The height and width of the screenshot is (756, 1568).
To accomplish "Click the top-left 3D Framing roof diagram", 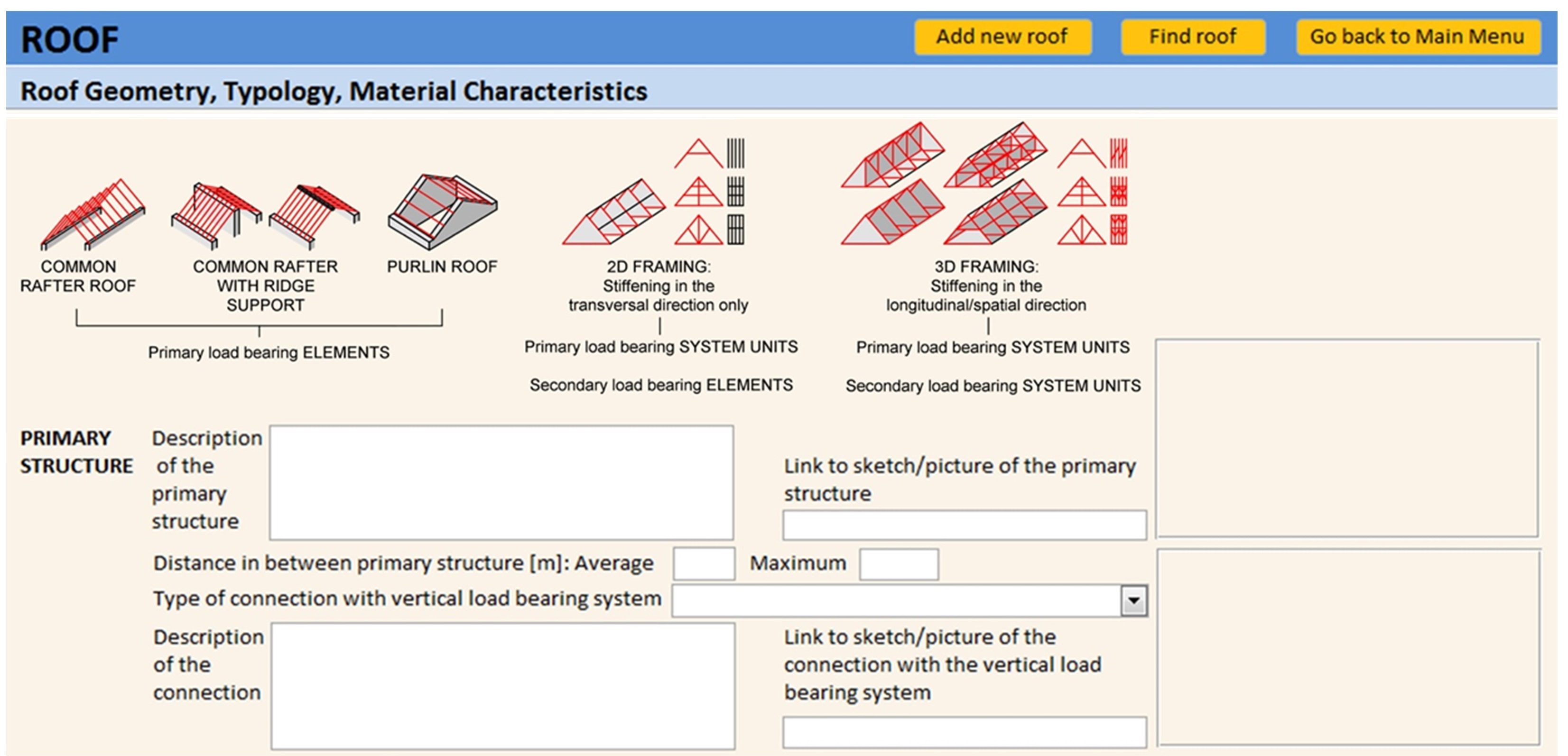I will tap(892, 155).
